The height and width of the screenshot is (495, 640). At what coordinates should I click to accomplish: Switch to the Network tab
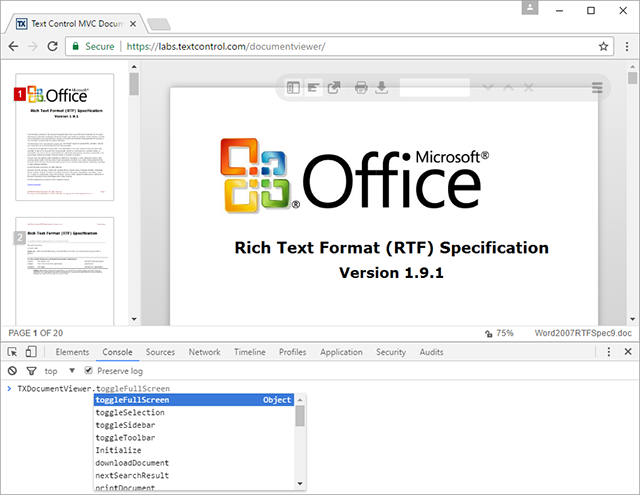[204, 352]
